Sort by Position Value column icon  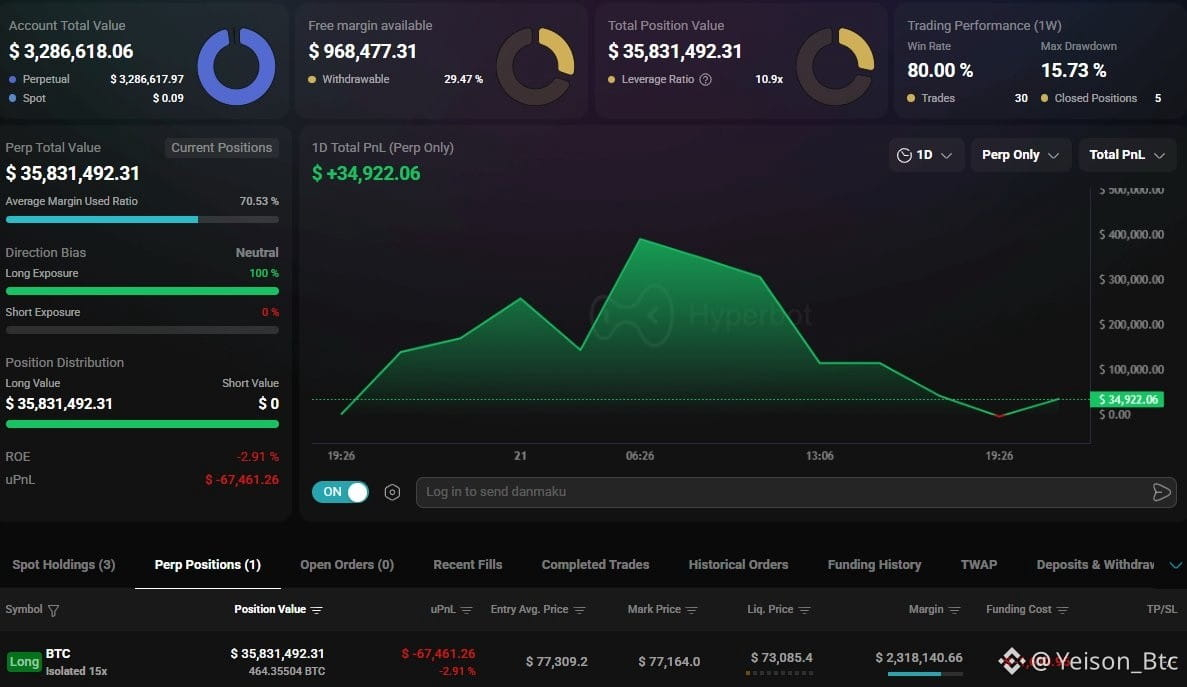click(x=316, y=610)
